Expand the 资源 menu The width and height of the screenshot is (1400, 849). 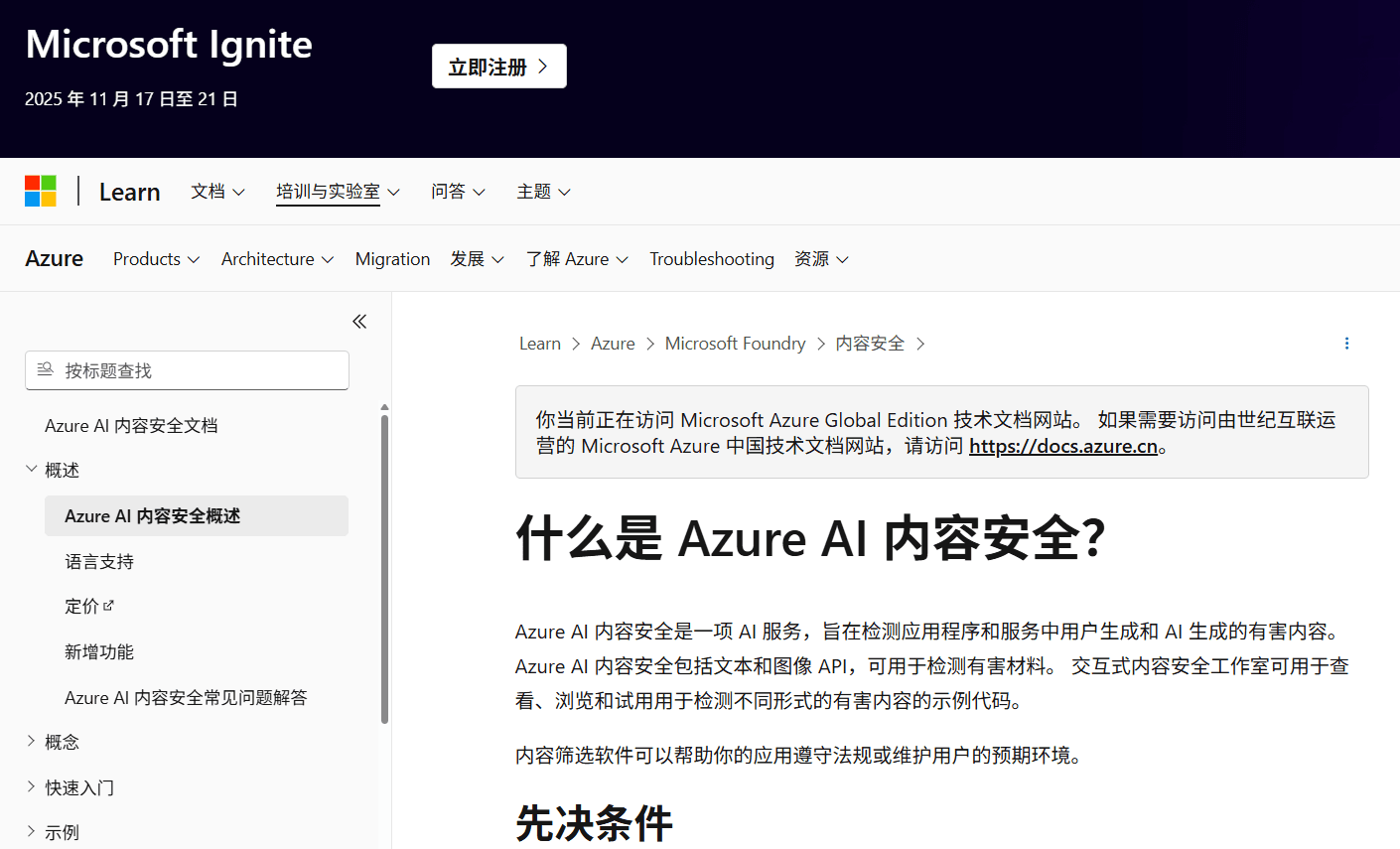pyautogui.click(x=821, y=259)
